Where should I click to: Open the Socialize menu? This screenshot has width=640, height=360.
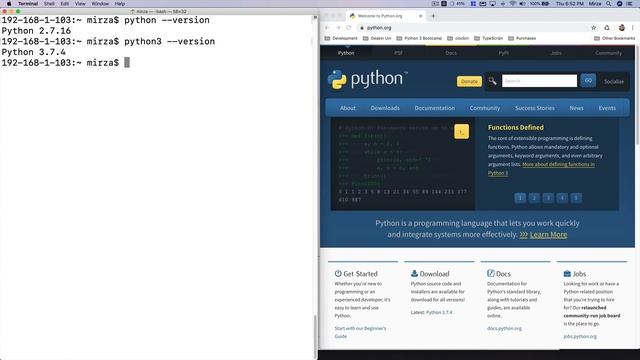coord(613,82)
